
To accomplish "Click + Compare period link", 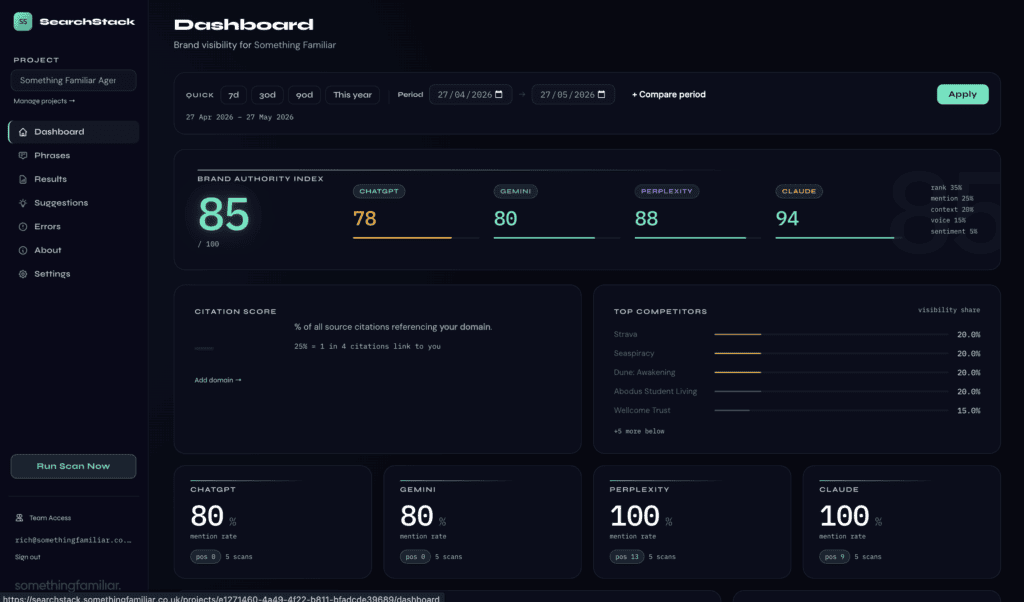I will 669,95.
